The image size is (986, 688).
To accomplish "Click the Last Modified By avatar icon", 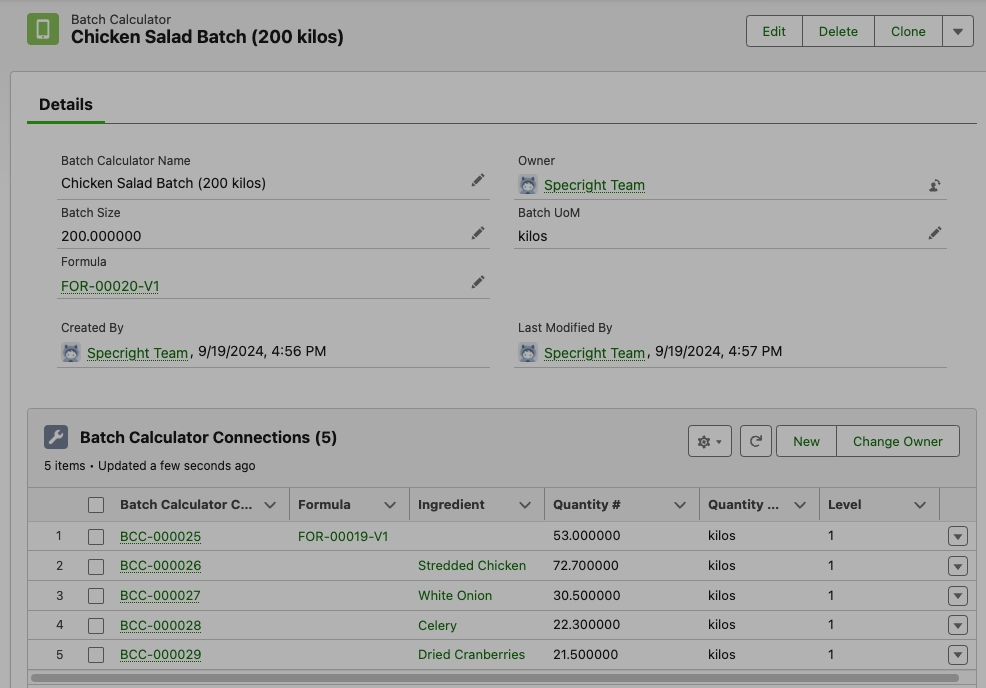I will (x=528, y=352).
